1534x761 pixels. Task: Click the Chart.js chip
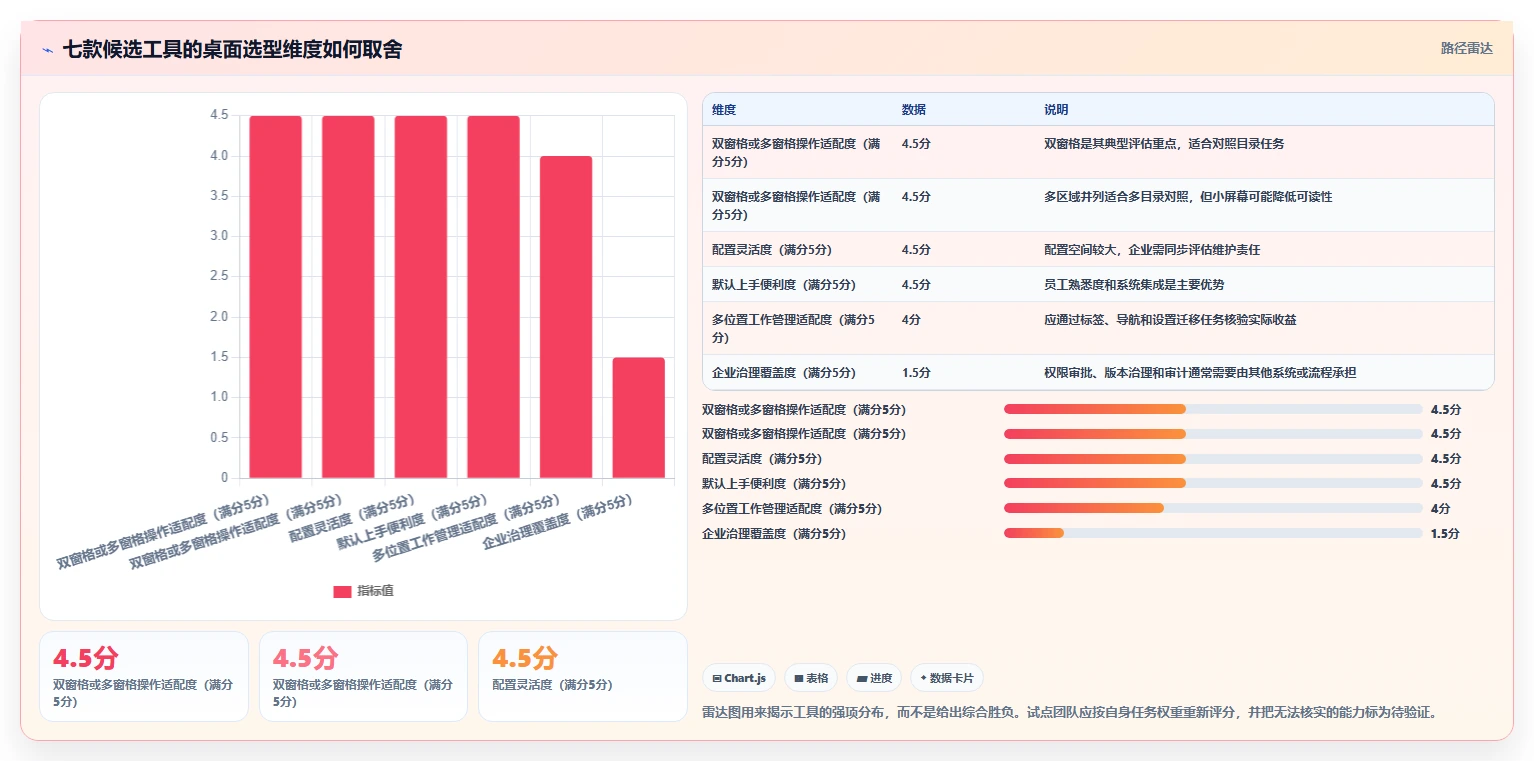[739, 678]
